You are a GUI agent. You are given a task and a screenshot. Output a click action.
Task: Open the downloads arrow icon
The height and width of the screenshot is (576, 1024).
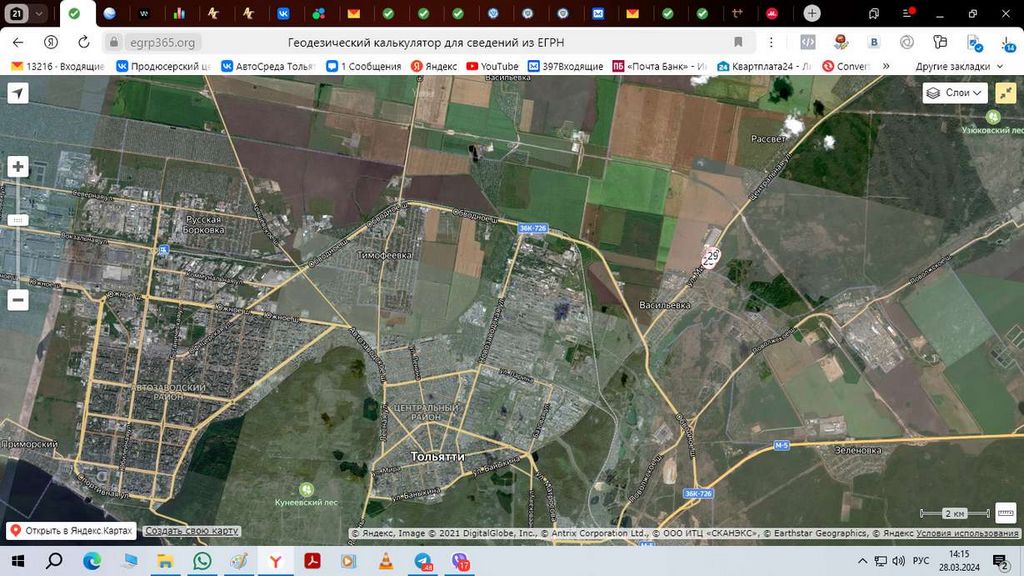point(1007,43)
